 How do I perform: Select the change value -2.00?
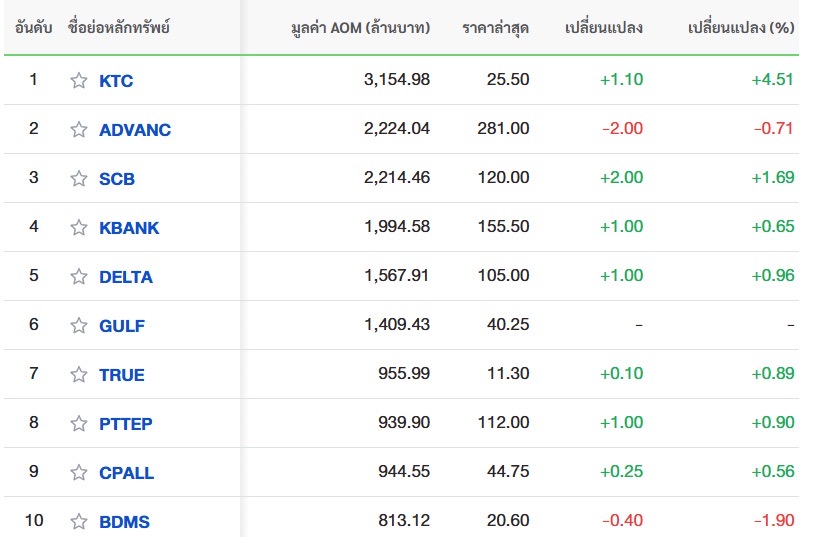(x=623, y=128)
